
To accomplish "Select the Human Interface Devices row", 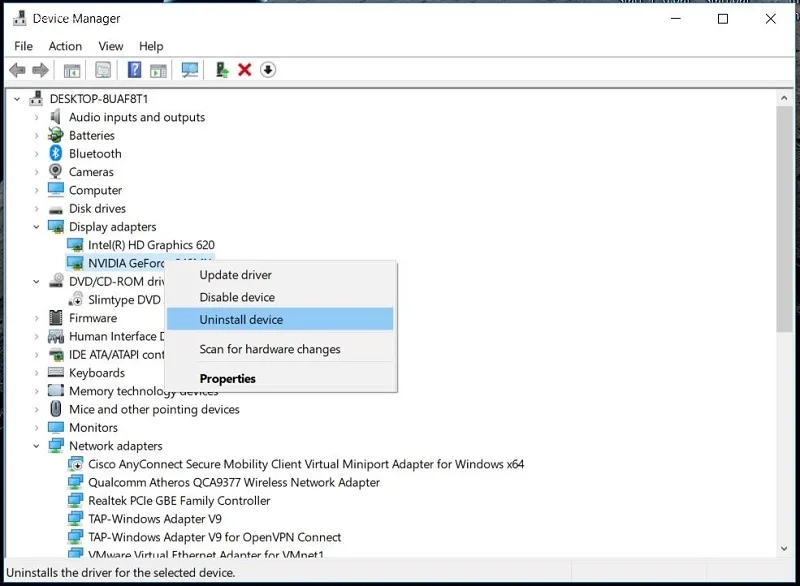I will pos(116,336).
